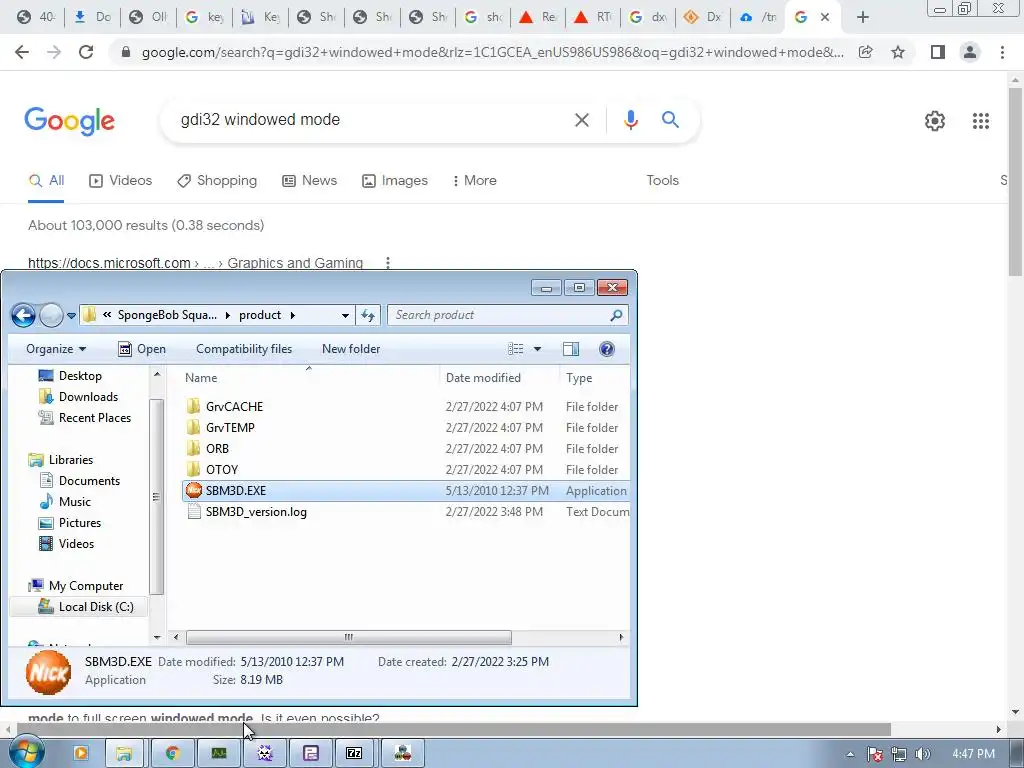Open Chrome side panel icon
Image resolution: width=1024 pixels, height=768 pixels.
pos(938,52)
